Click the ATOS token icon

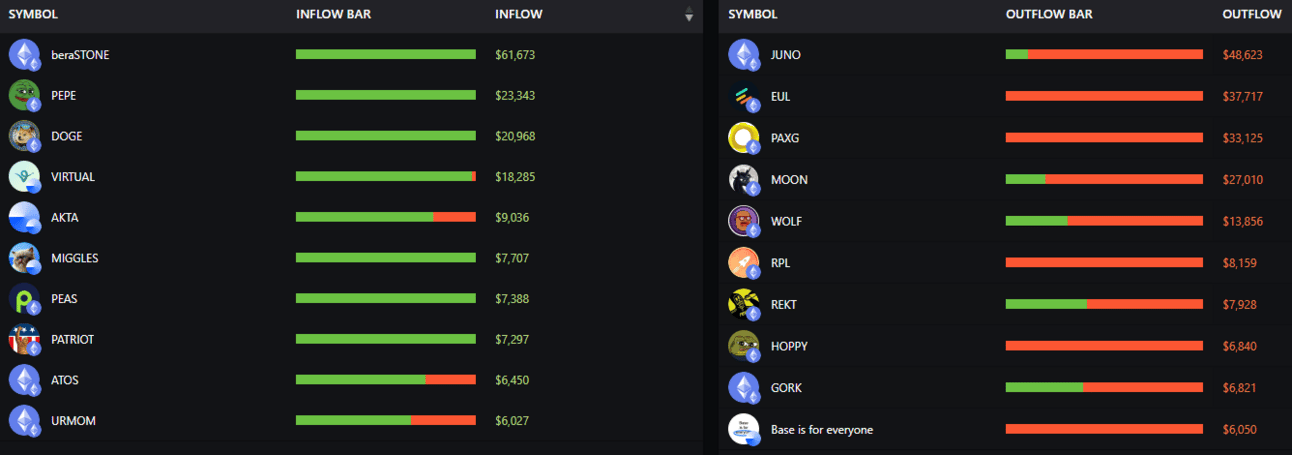click(x=25, y=380)
